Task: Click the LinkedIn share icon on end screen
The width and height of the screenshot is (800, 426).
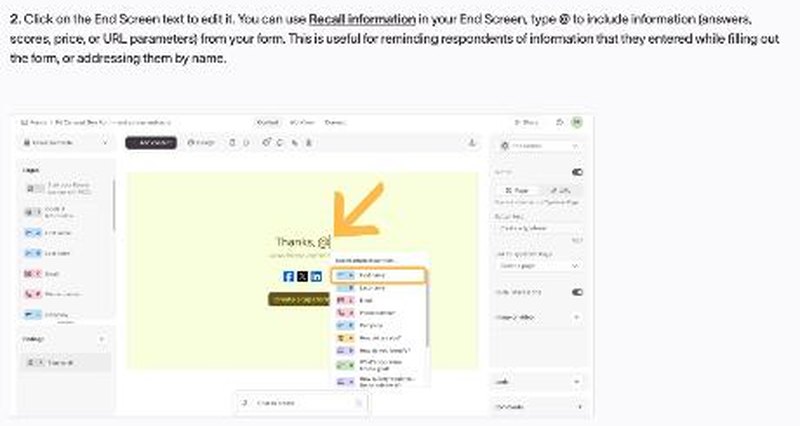Action: pyautogui.click(x=316, y=276)
